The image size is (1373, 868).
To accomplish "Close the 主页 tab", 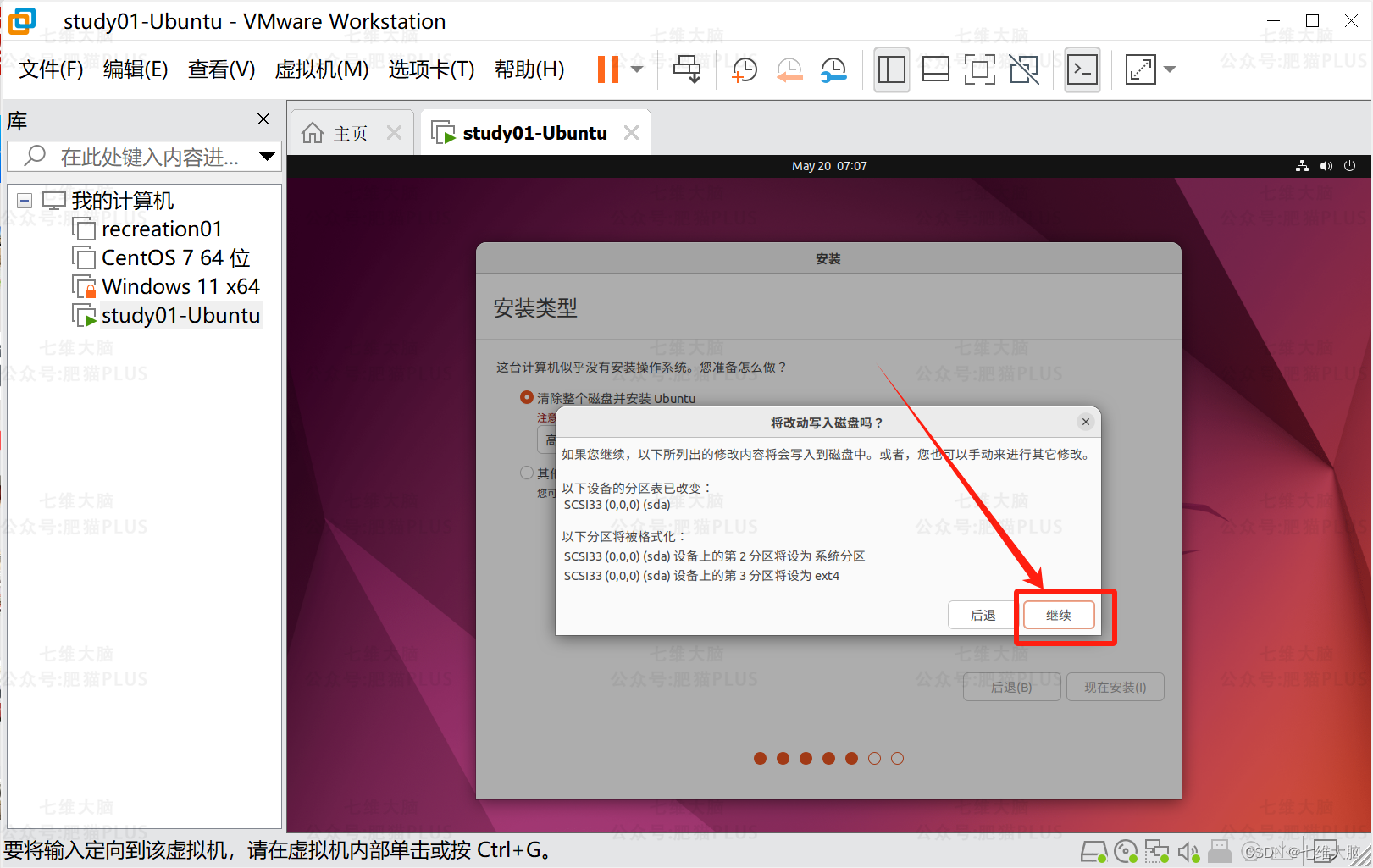I will click(394, 133).
